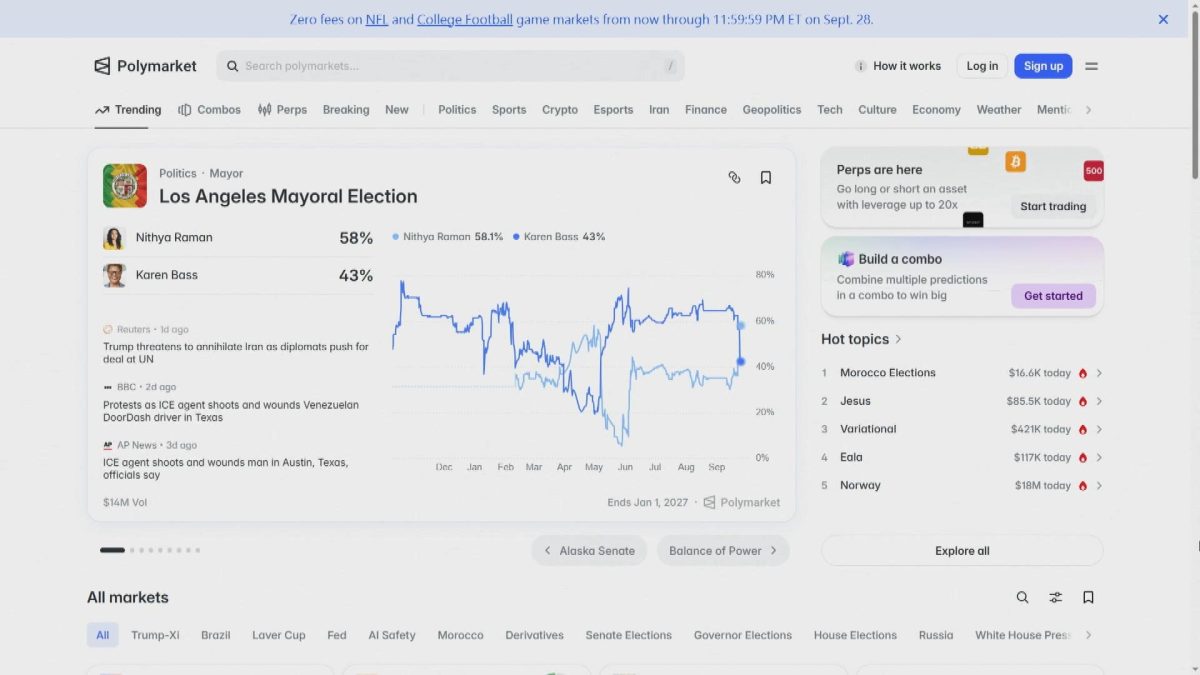Open the hamburger menu icon

point(1091,66)
